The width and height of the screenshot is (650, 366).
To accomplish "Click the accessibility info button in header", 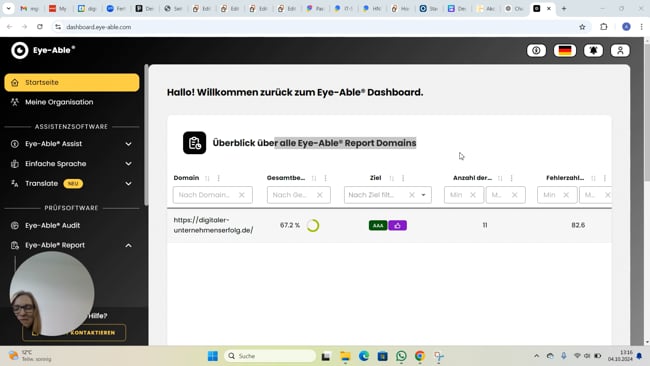I will pyautogui.click(x=536, y=51).
